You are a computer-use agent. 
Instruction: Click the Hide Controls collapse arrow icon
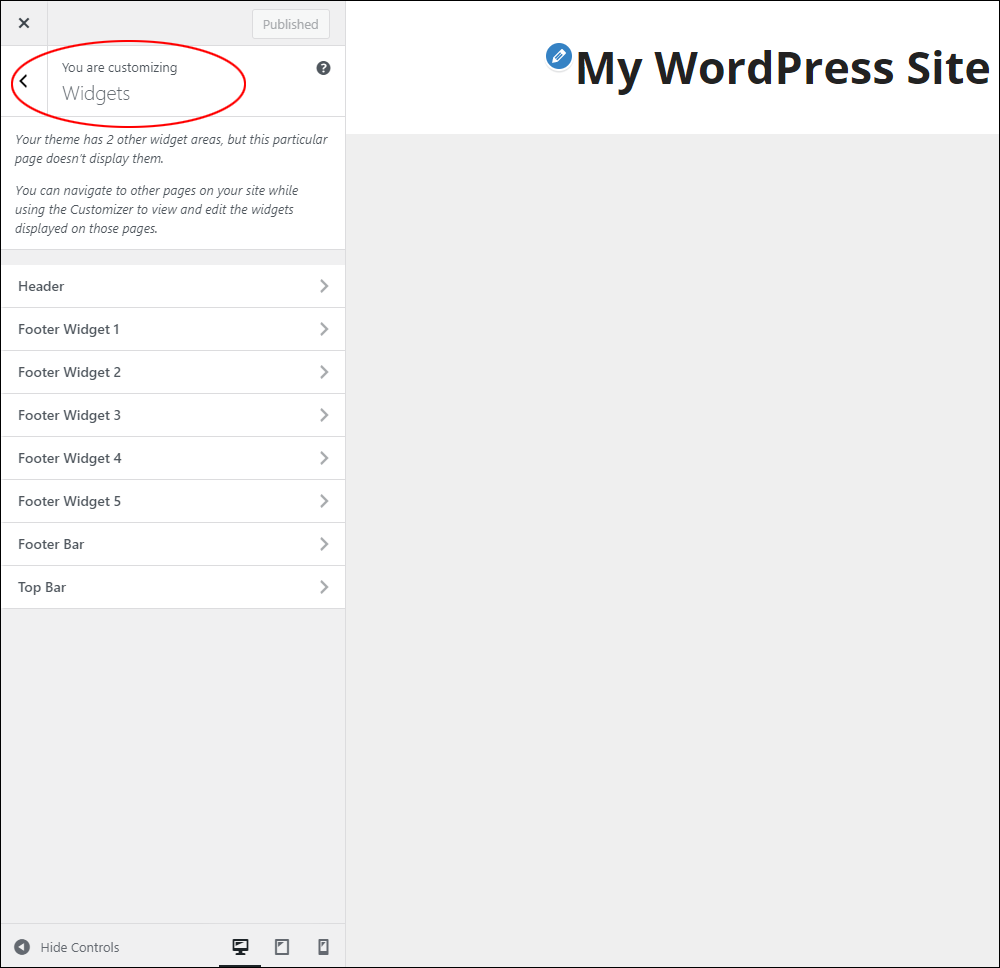click(22, 947)
